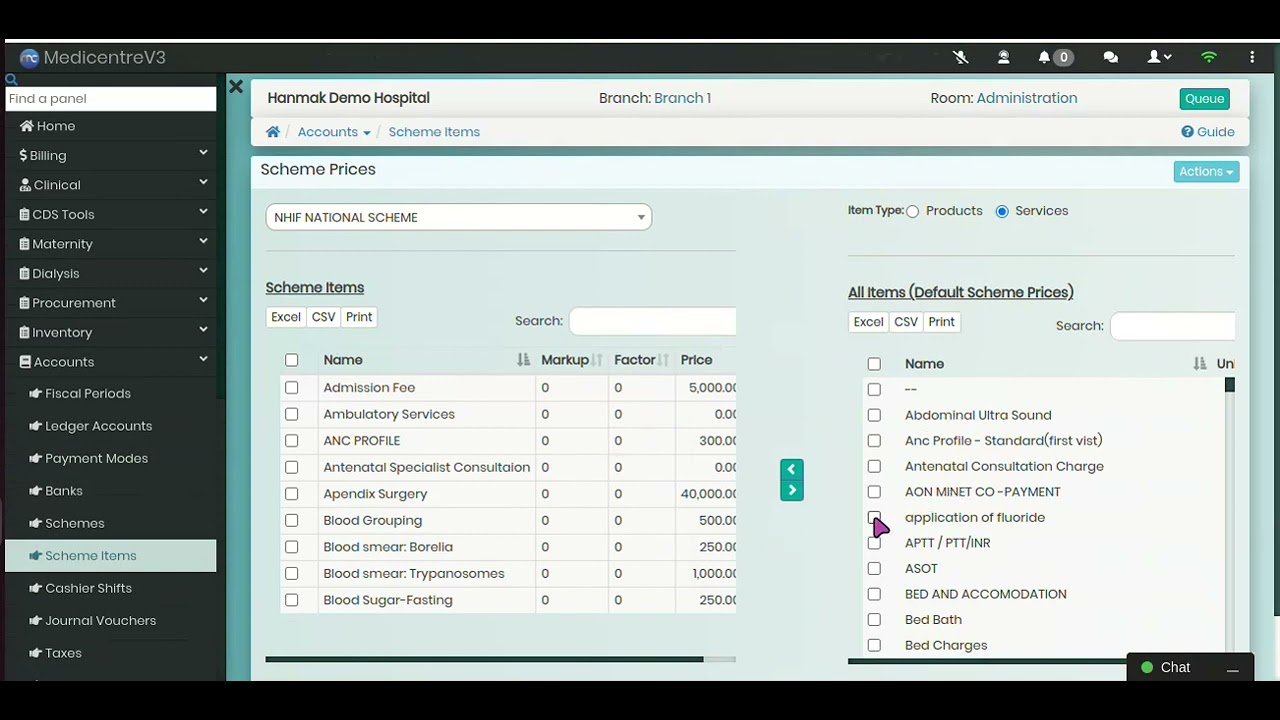Go to home via breadcrumb house icon
This screenshot has width=1280, height=720.
[x=273, y=132]
